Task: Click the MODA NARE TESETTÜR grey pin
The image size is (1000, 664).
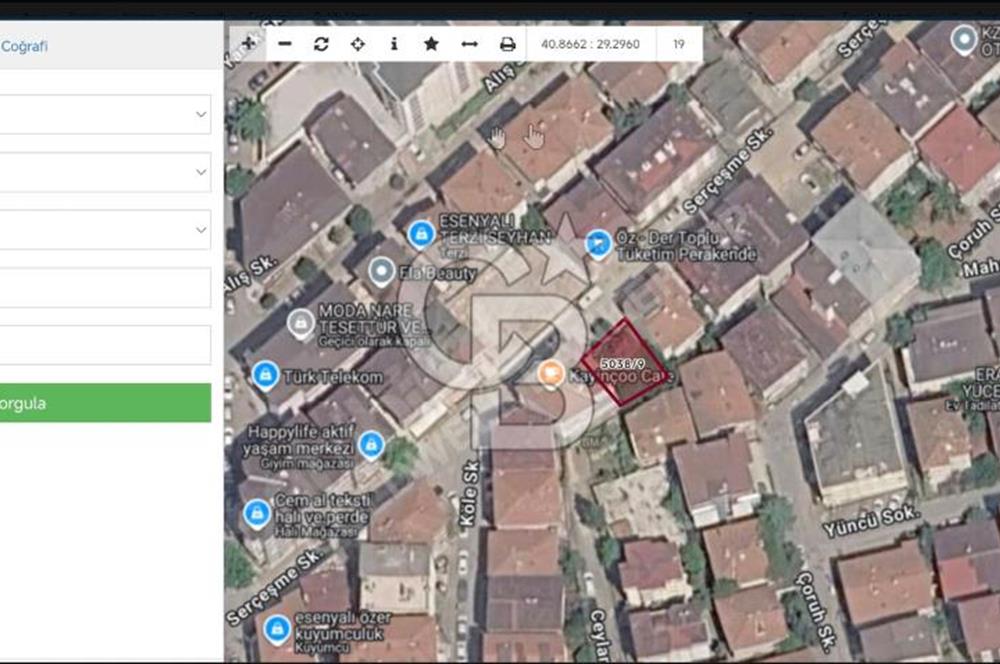Action: (300, 324)
